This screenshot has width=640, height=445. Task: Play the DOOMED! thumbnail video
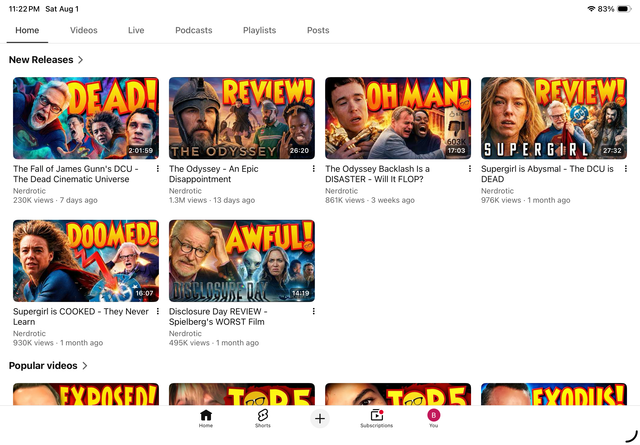coord(86,261)
